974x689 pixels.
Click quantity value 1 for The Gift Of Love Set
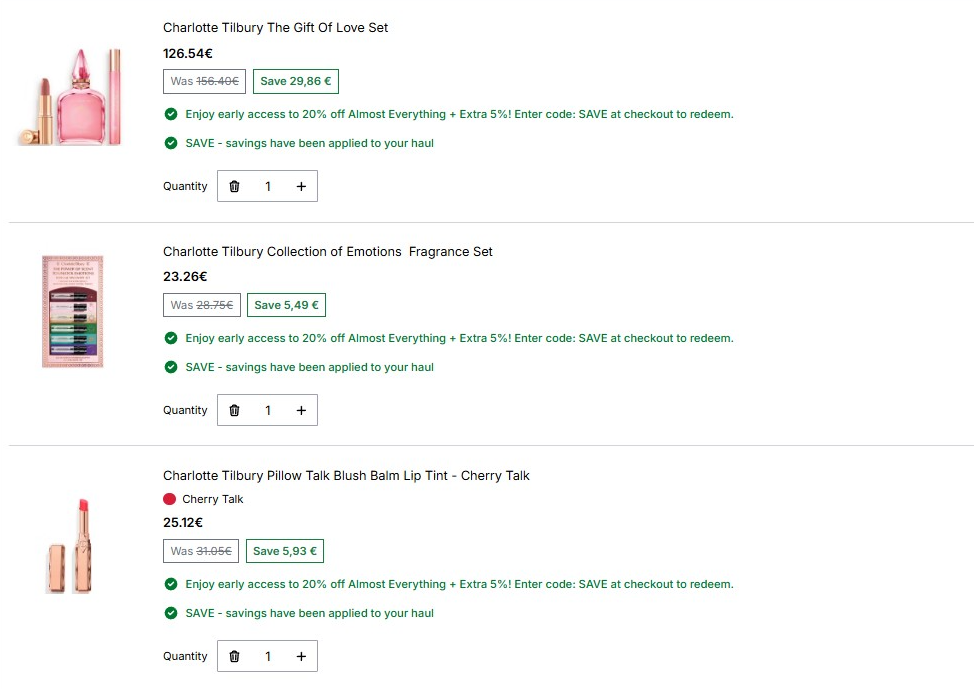point(268,186)
